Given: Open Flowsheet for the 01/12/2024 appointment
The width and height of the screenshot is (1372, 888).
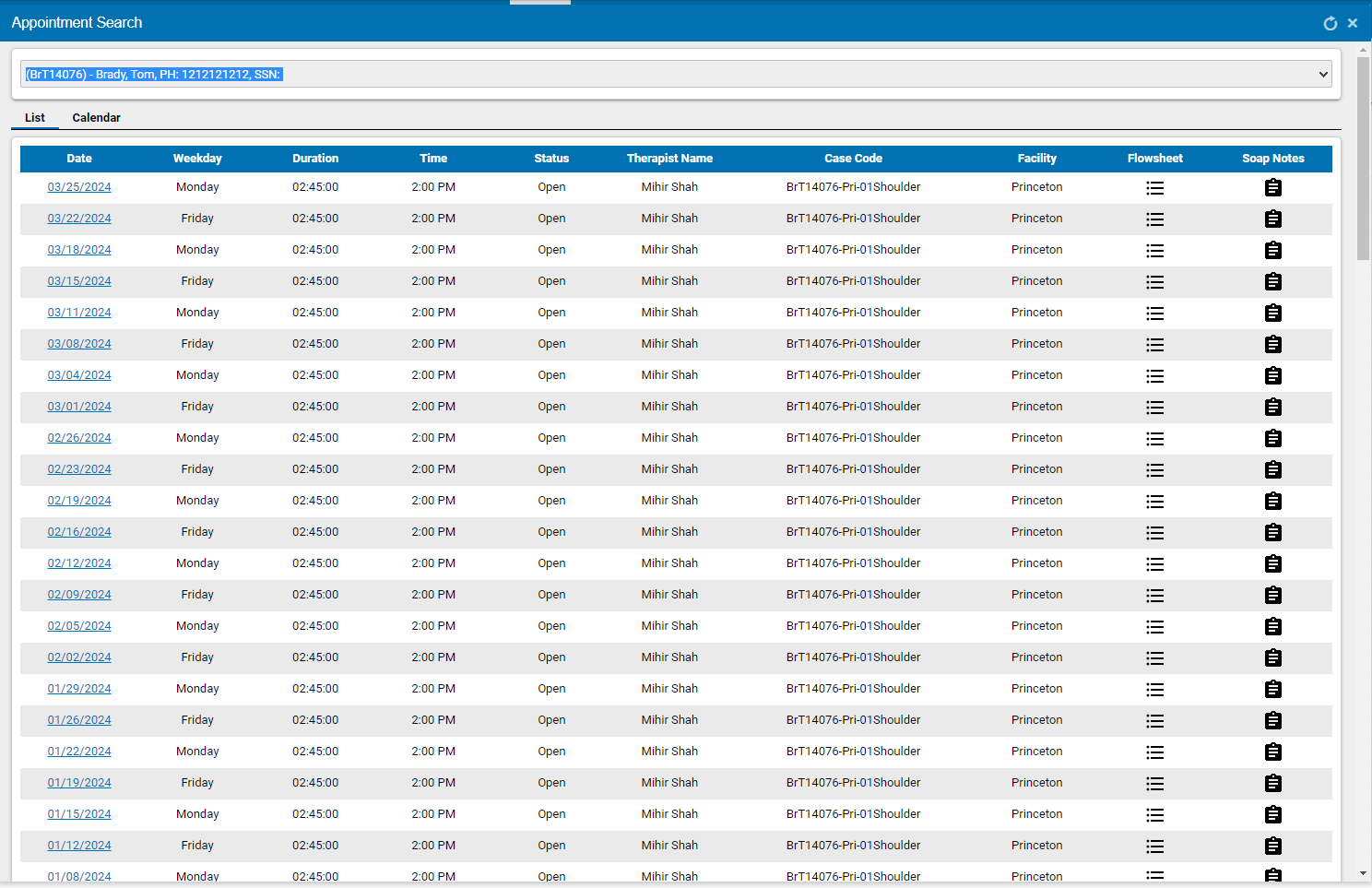Looking at the screenshot, I should 1155,846.
